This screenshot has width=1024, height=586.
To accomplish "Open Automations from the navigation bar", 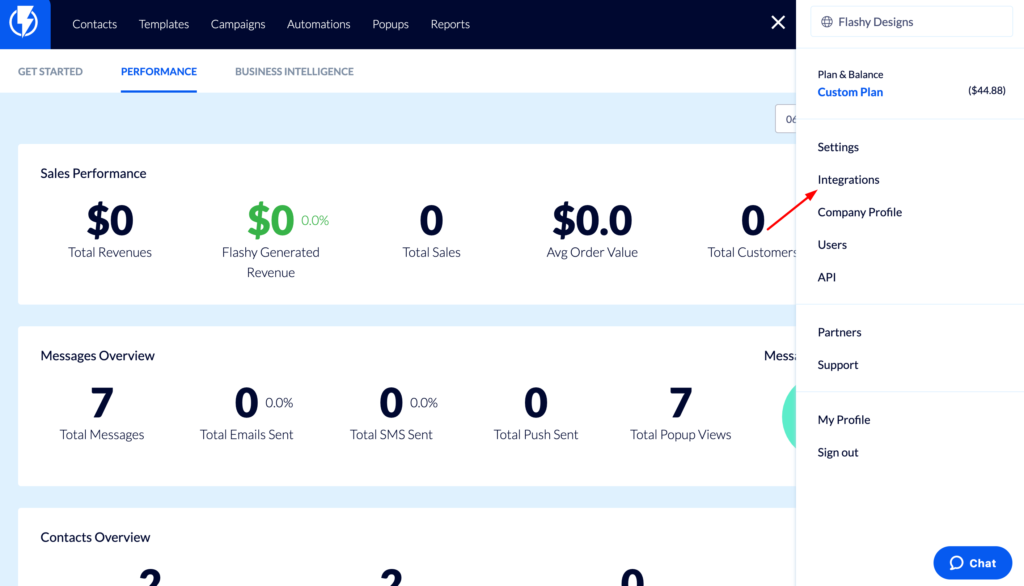I will click(x=319, y=24).
